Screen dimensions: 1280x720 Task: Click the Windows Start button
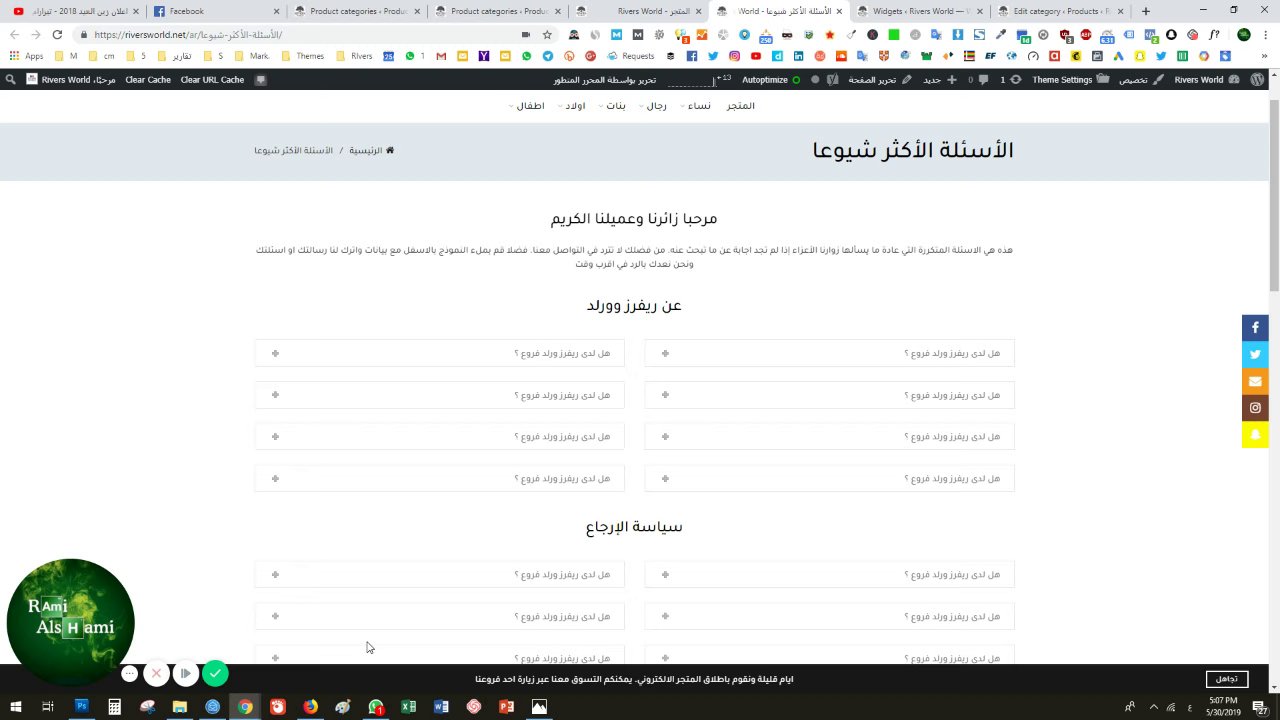(15, 706)
